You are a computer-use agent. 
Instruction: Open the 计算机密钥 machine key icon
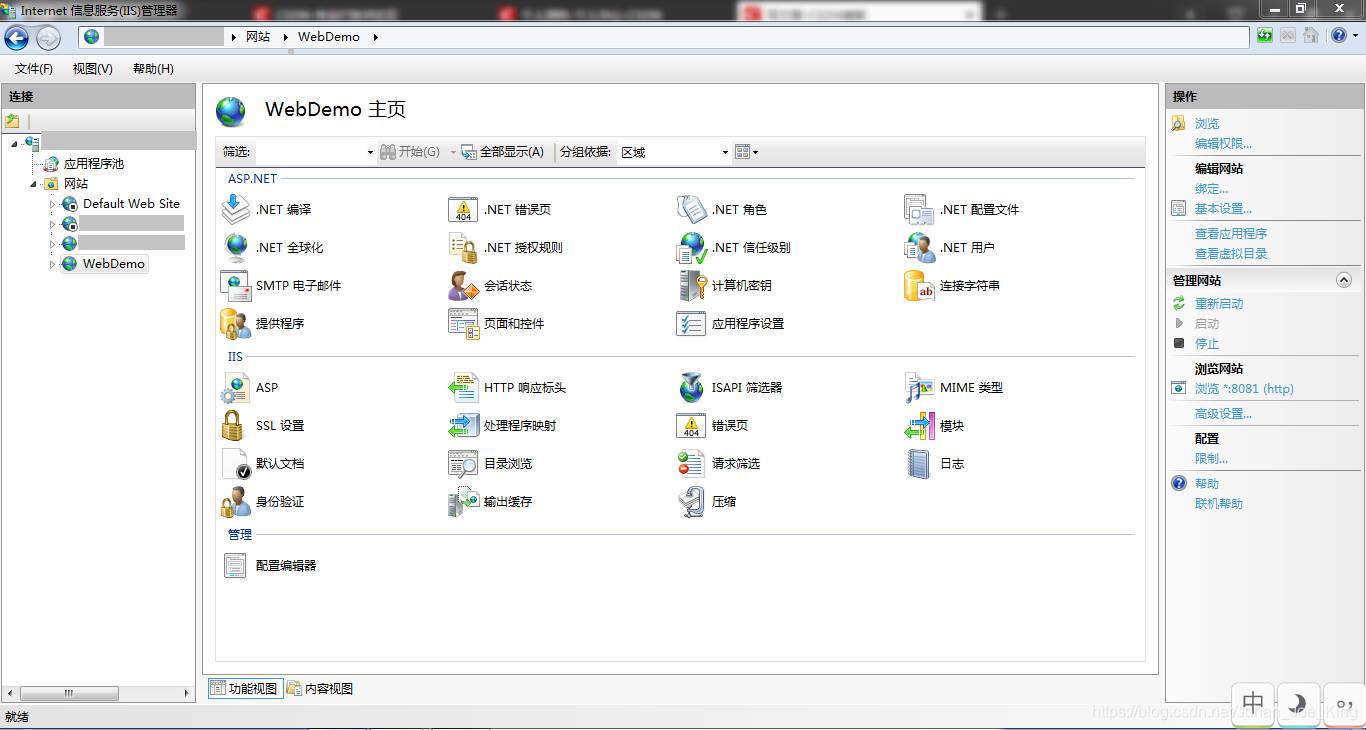click(691, 285)
